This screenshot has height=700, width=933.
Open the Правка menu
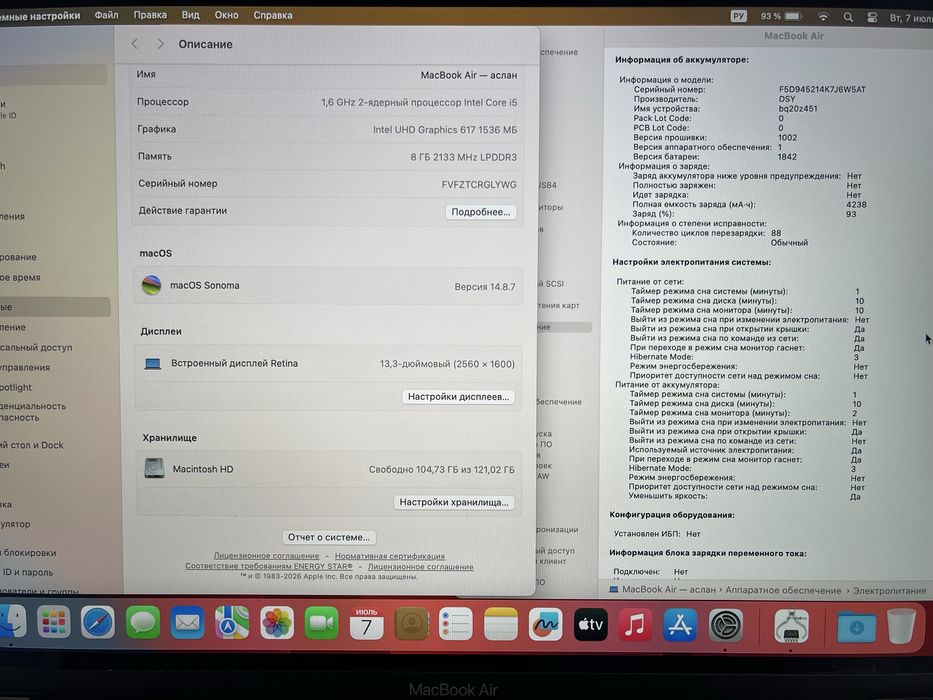tap(150, 15)
